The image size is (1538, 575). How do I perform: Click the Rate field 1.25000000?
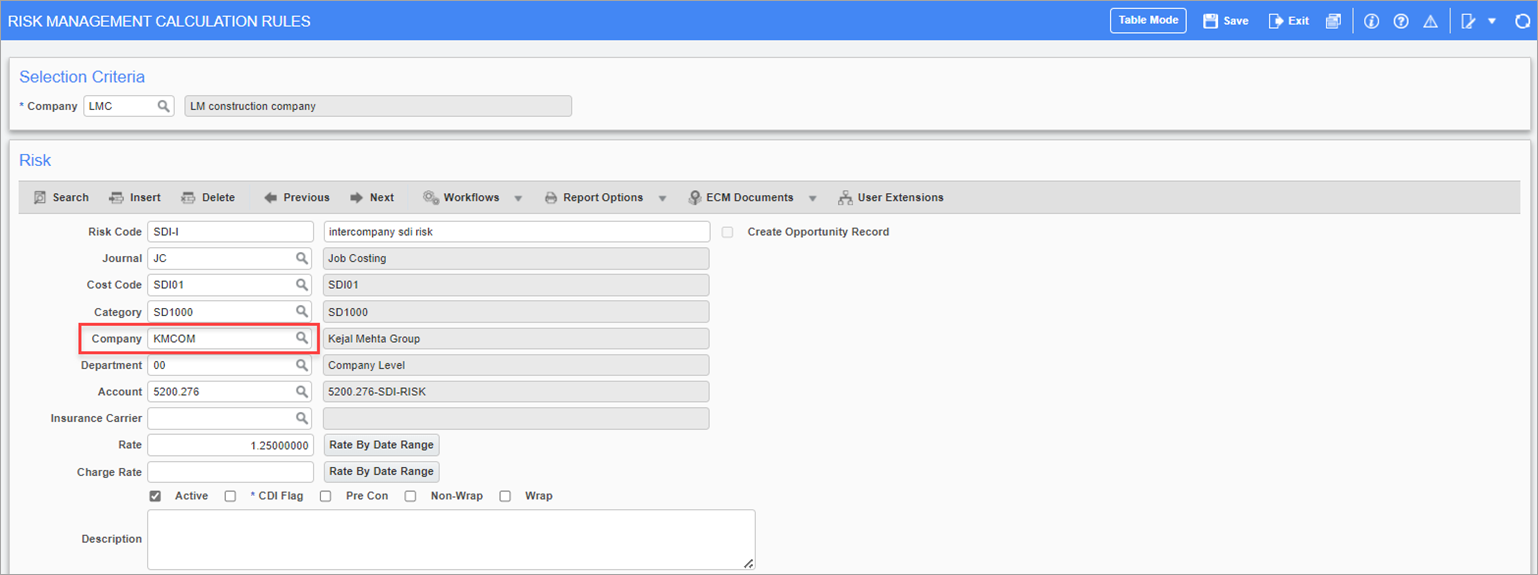[231, 445]
